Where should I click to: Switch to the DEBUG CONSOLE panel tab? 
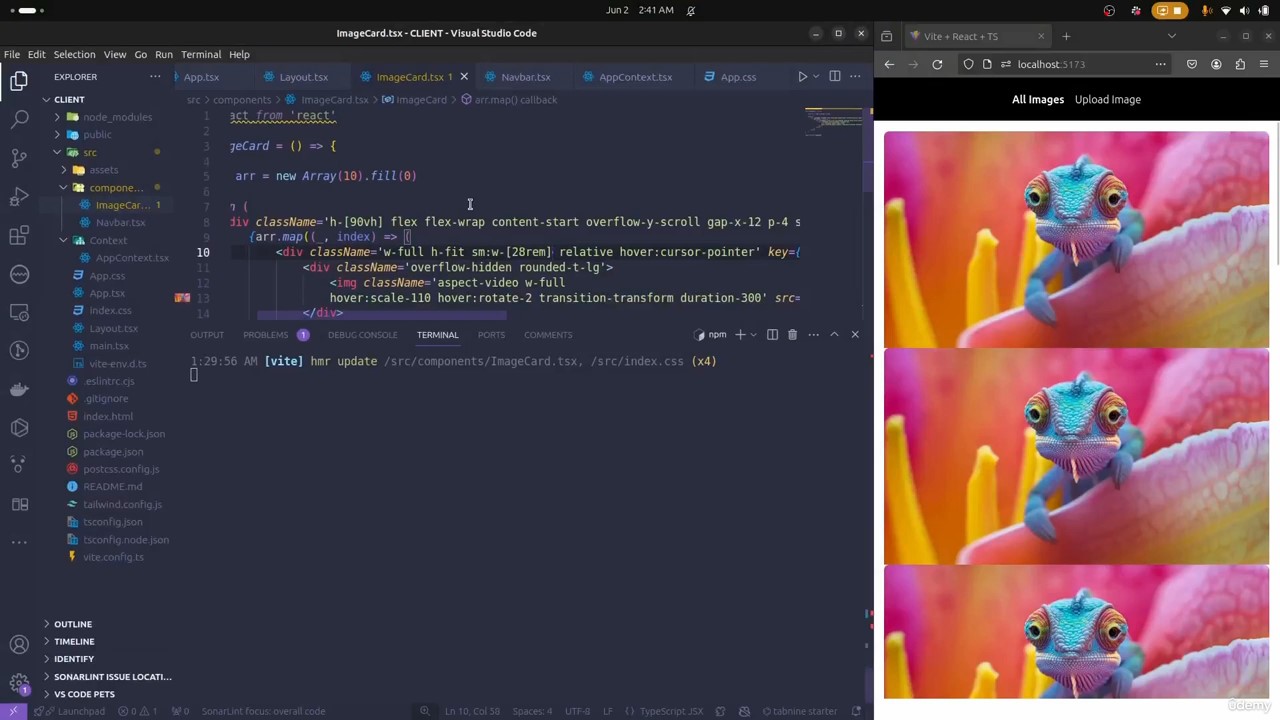coord(362,335)
